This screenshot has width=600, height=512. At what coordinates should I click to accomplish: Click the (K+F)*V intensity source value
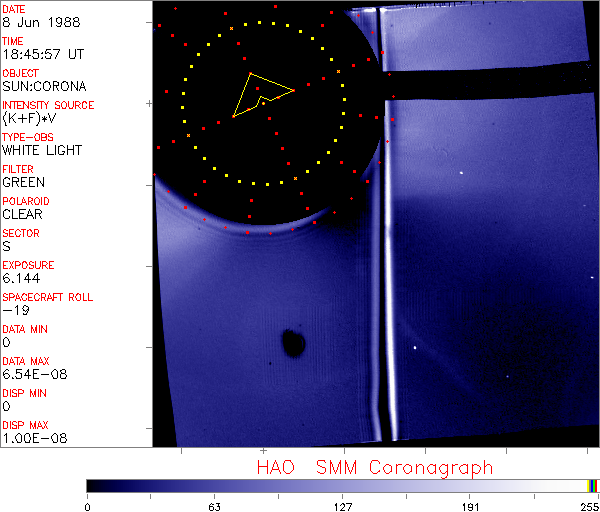click(26, 118)
